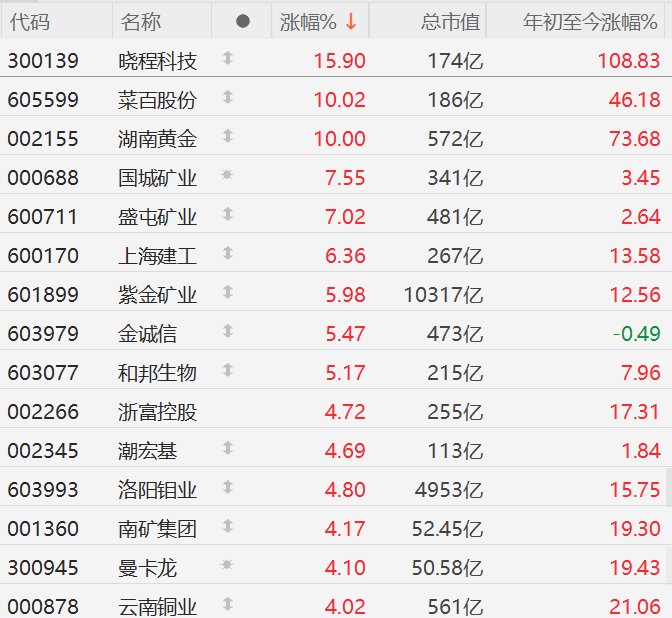
Task: Select stock name 盛屯矿业
Action: (157, 217)
